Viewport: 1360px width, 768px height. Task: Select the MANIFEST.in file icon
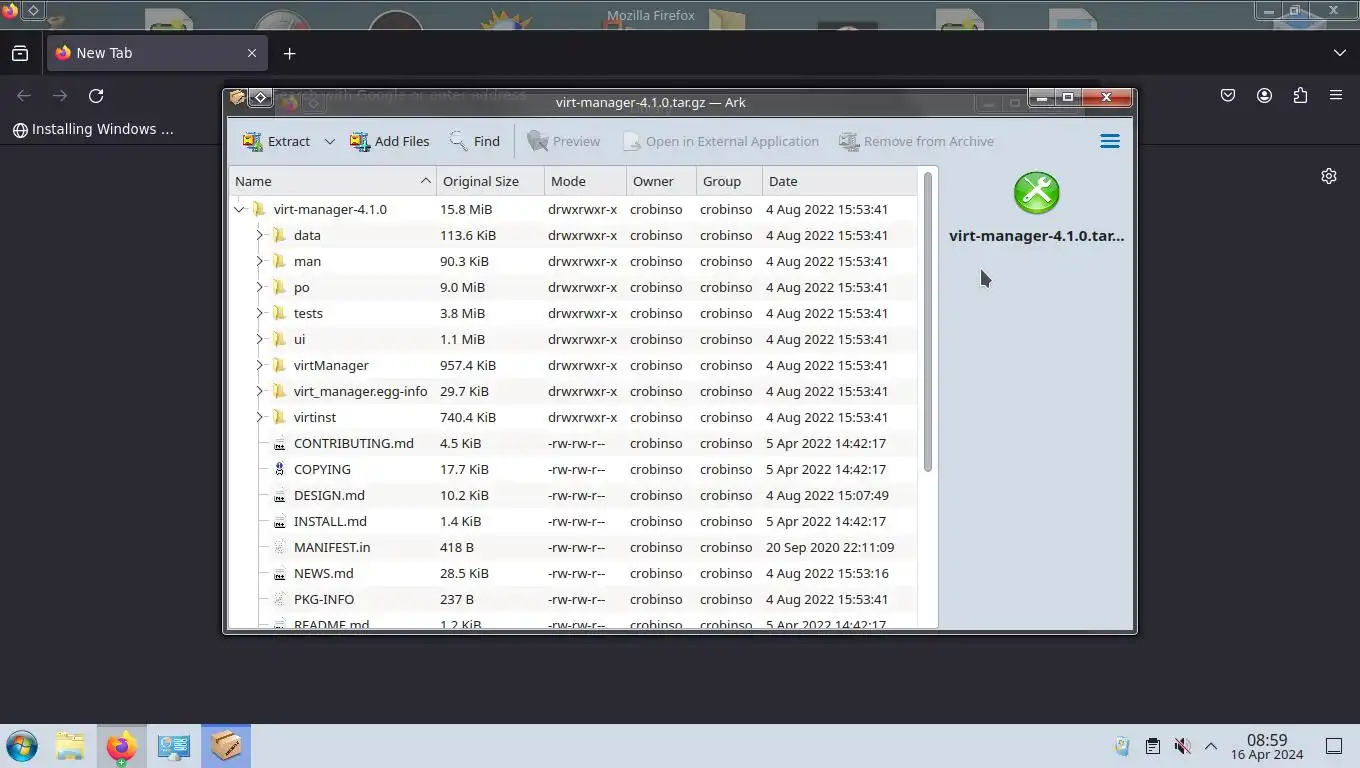coord(280,547)
